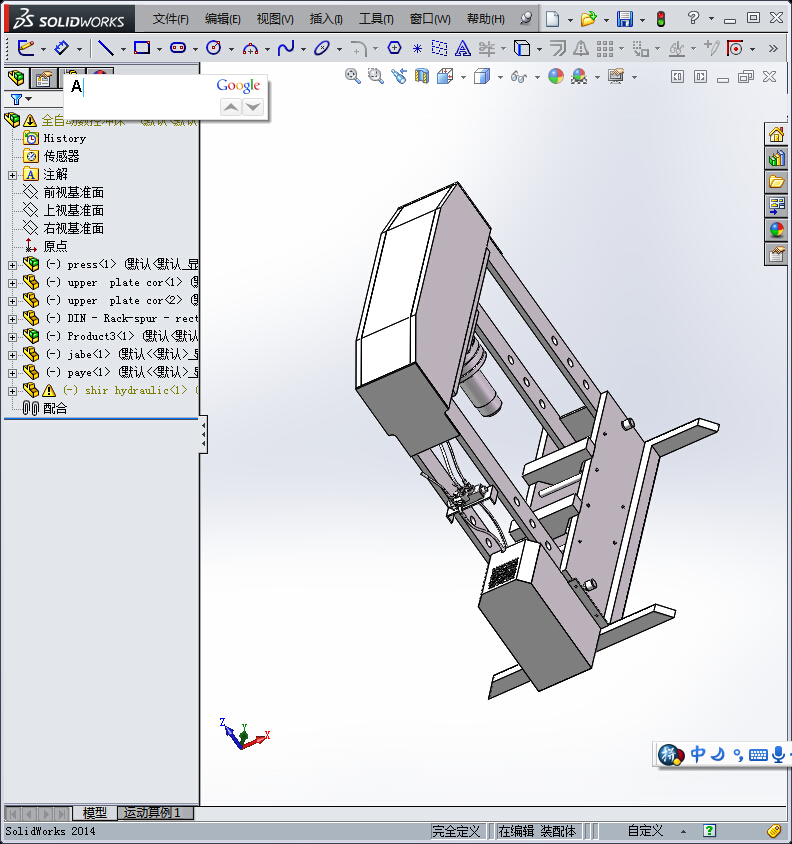The height and width of the screenshot is (844, 792).
Task: Select the Sketch tool
Action: tap(26, 48)
